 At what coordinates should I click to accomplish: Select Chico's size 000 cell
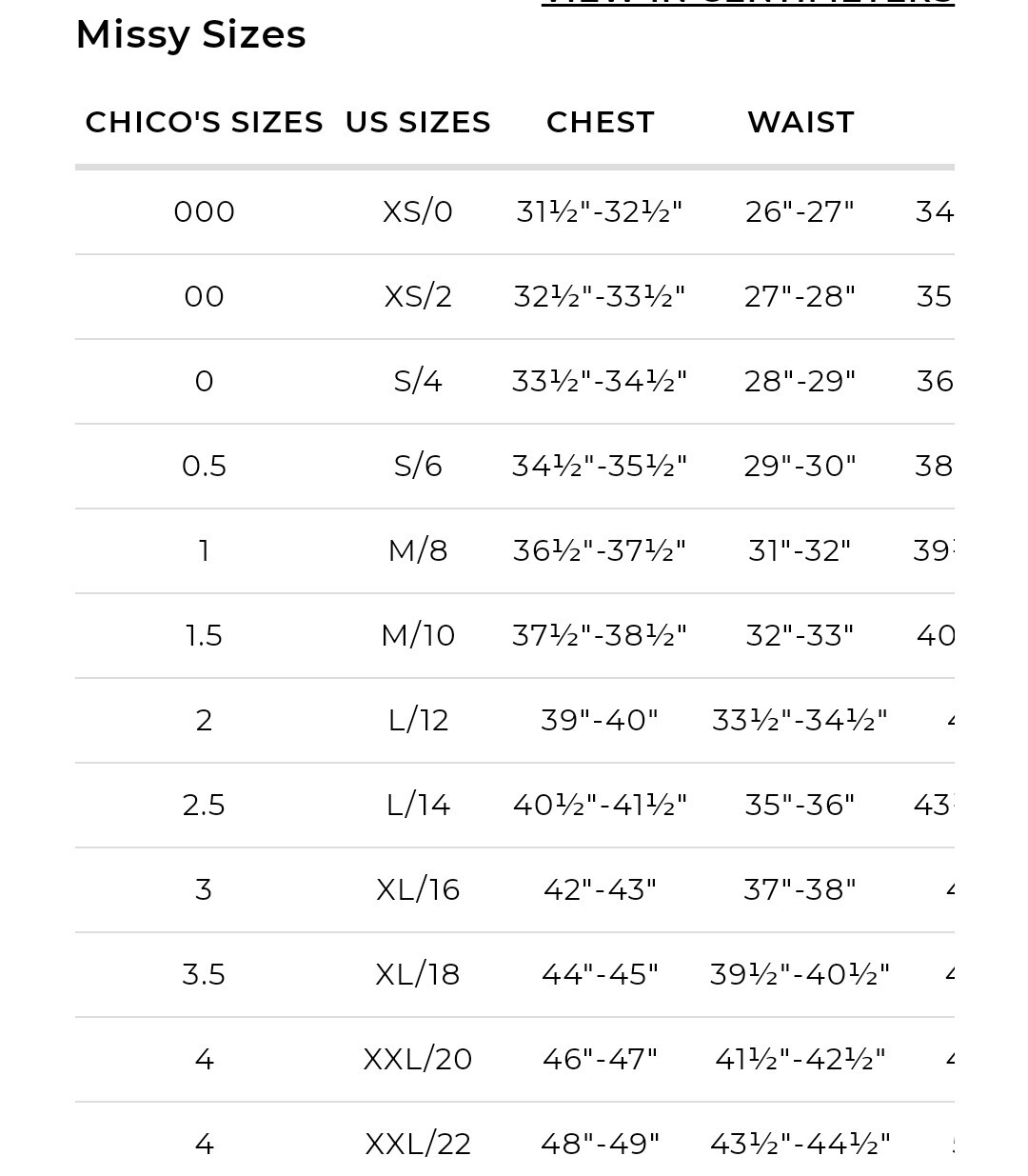(x=205, y=211)
